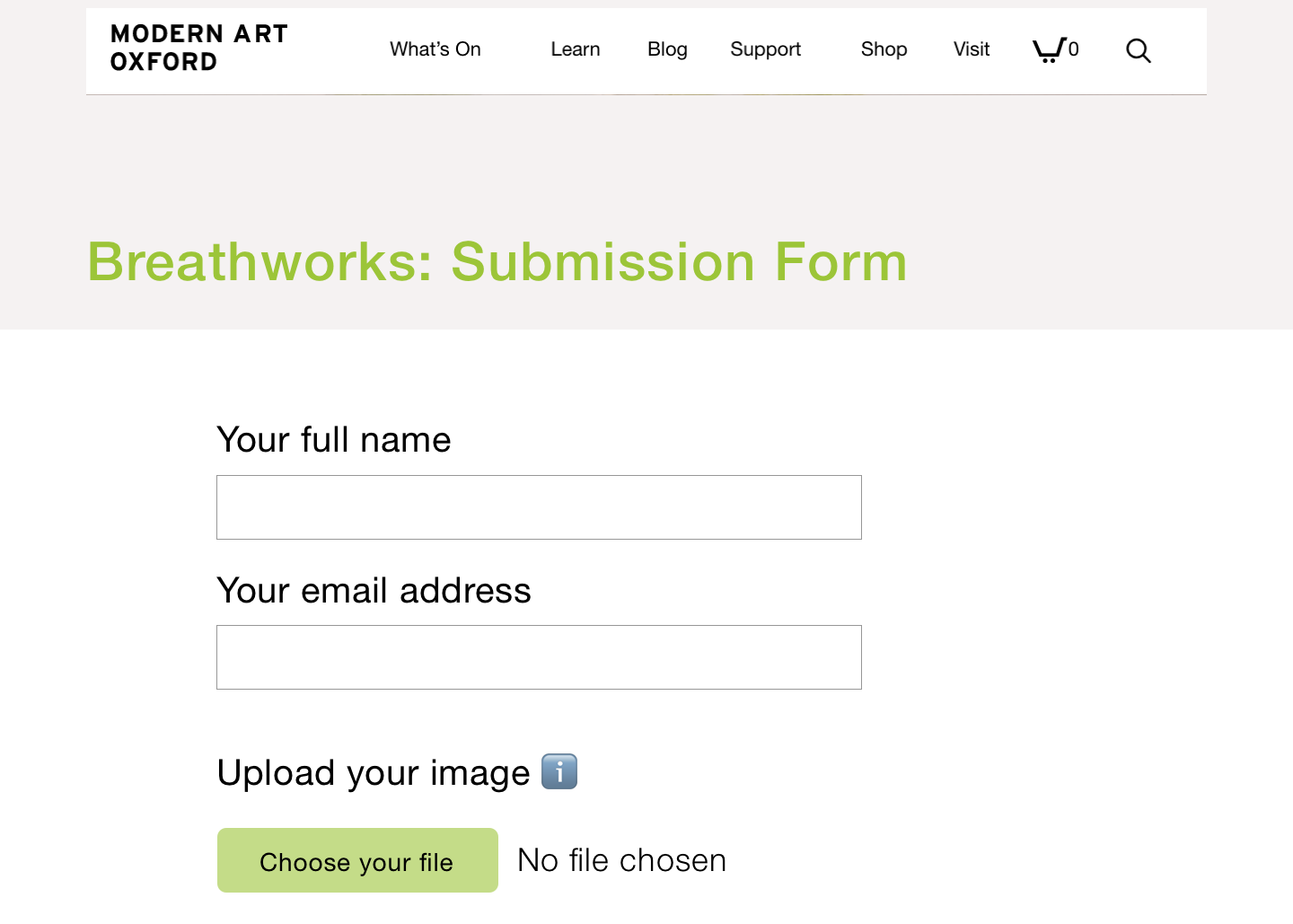Click the info icon beside Upload your image
Screen dimensions: 1293x924
coord(559,771)
